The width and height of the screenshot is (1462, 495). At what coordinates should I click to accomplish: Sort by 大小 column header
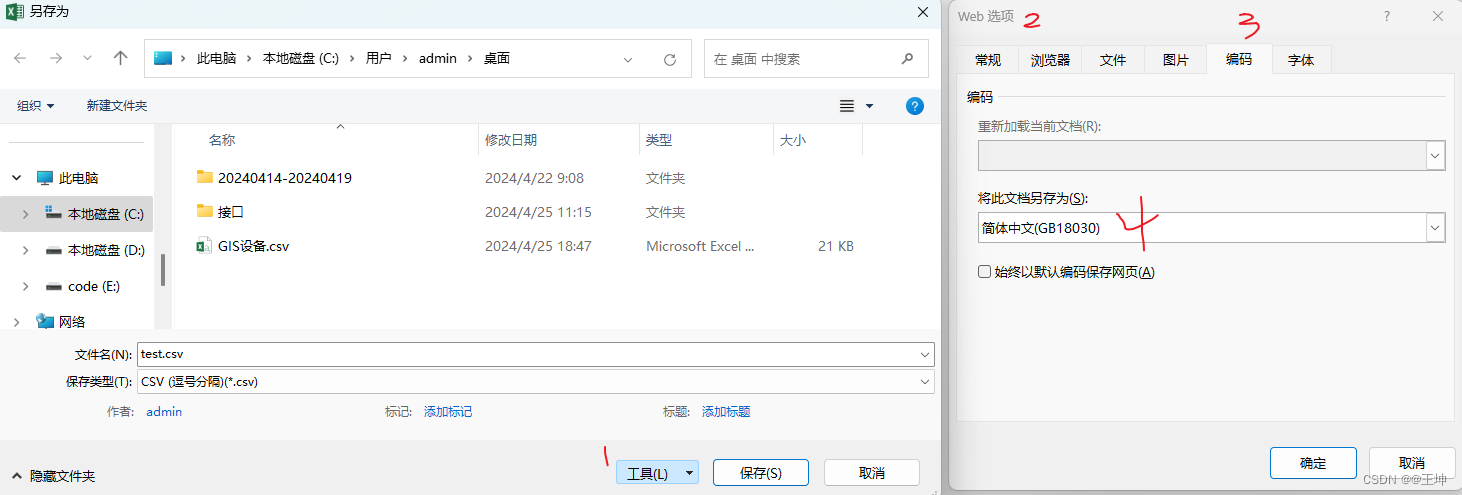[793, 140]
